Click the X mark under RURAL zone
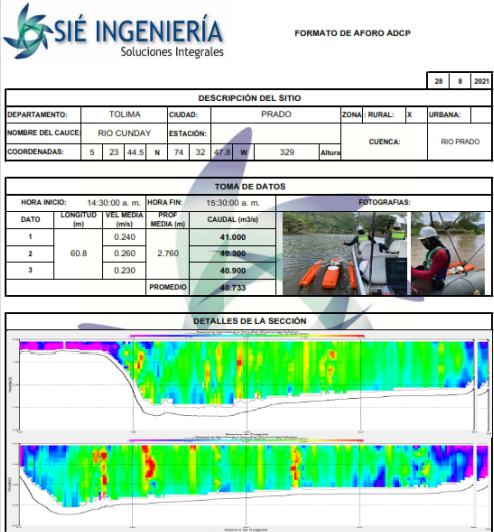494x532 pixels. pos(410,115)
